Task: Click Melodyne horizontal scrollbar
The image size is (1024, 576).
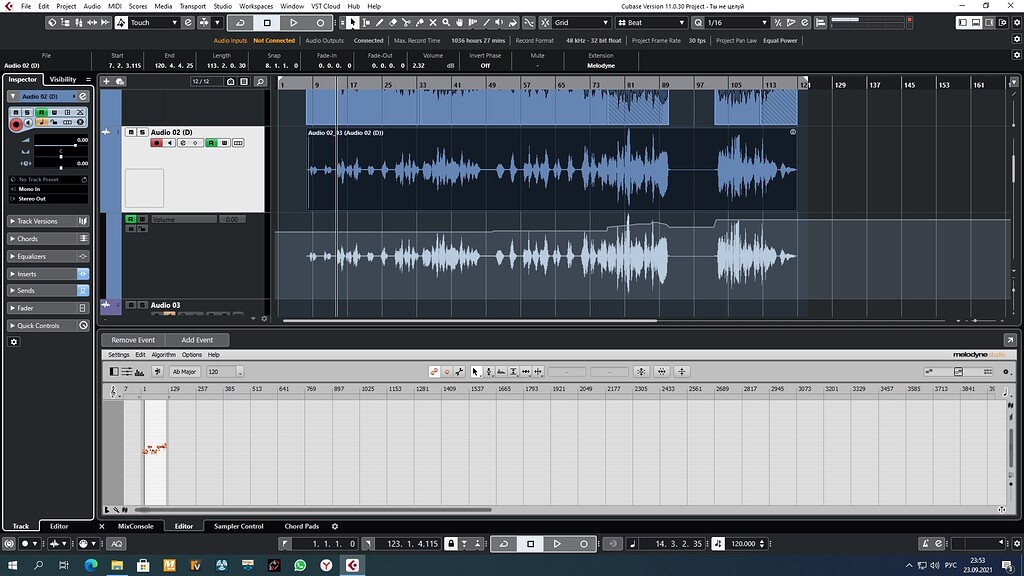Action: click(x=313, y=510)
